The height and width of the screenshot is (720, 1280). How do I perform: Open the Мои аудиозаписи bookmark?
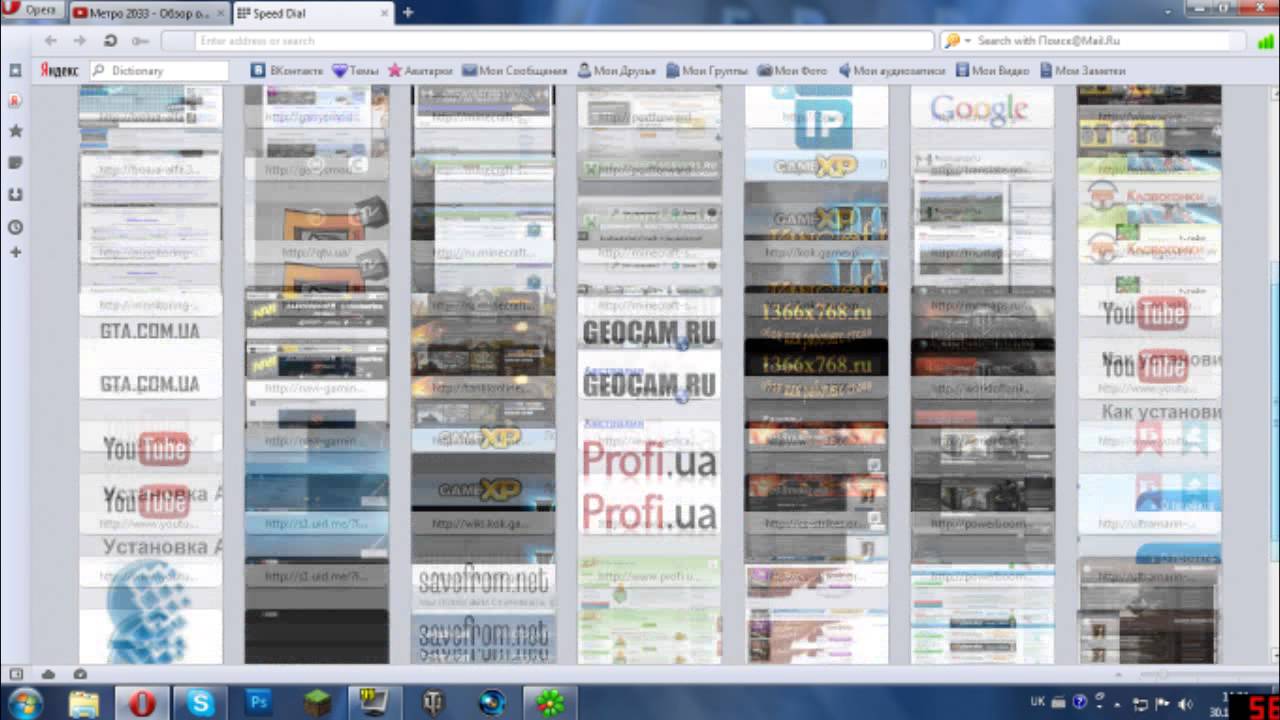891,71
